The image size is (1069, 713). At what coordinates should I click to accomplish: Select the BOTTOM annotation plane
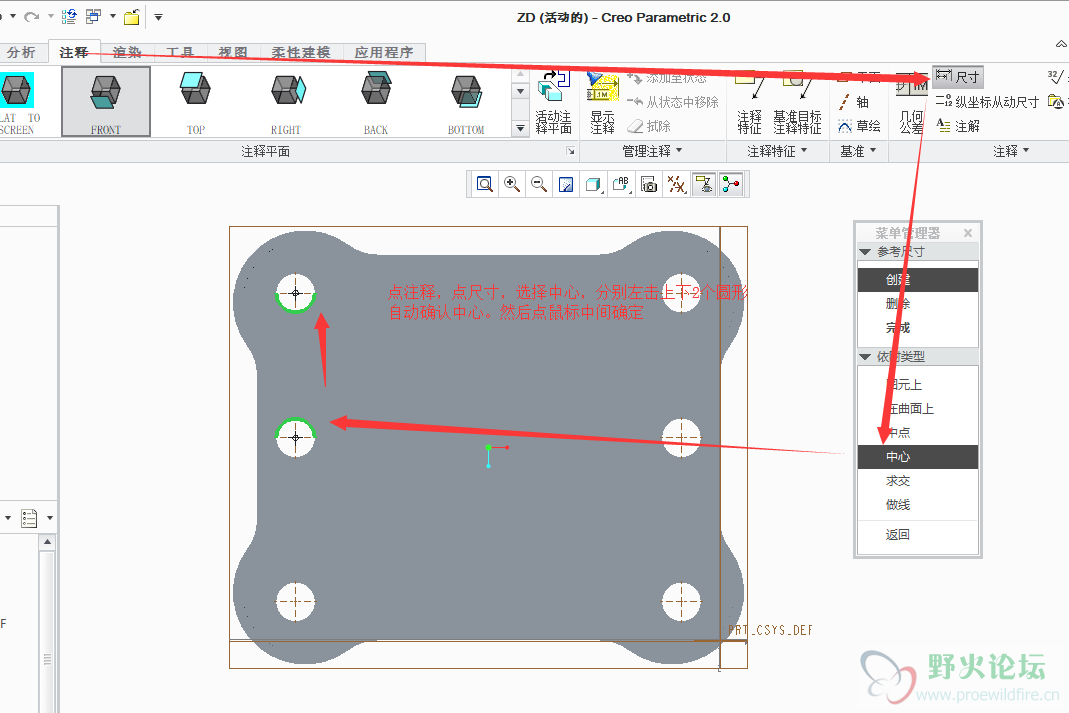pos(466,102)
